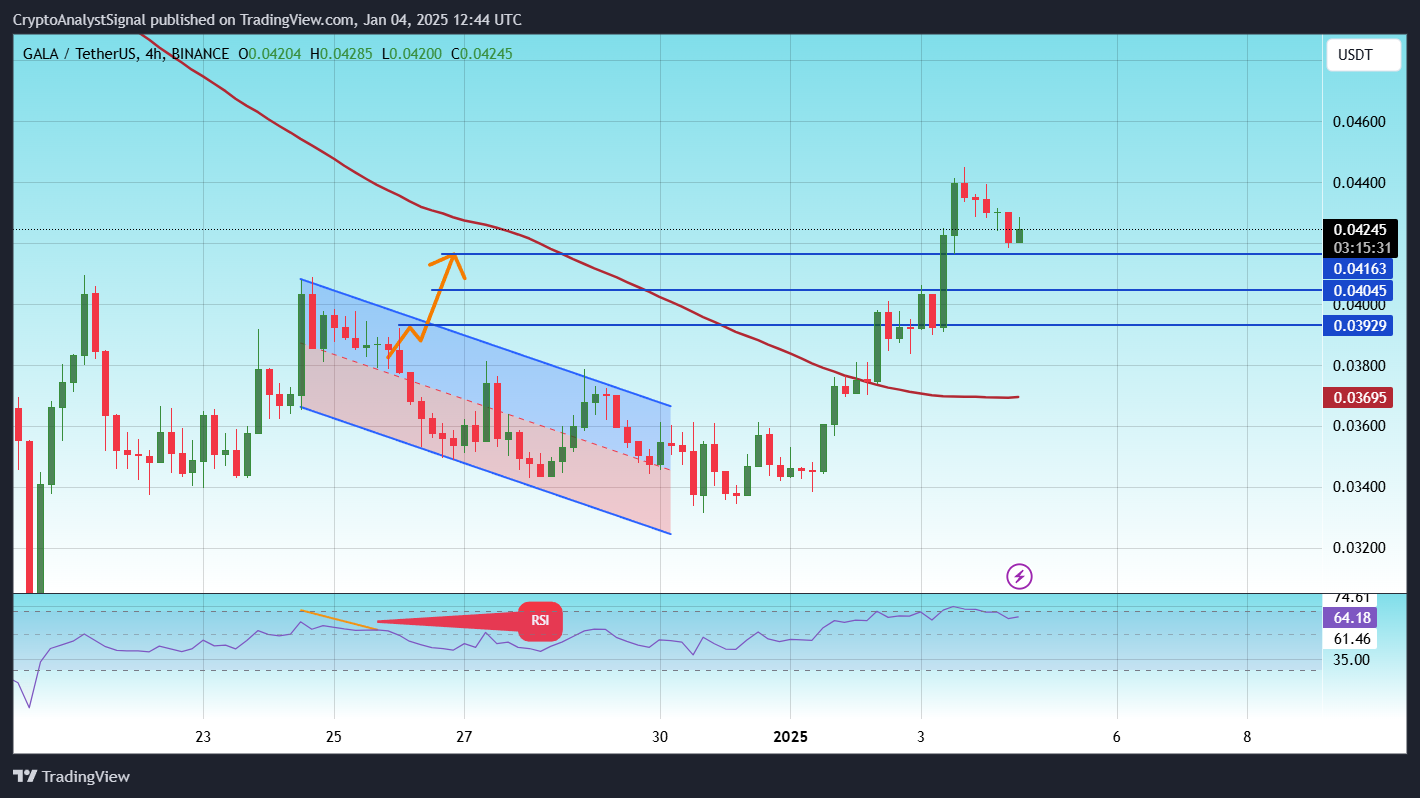This screenshot has height=798, width=1420.
Task: Click the 0.03200 price axis tick
Action: pos(1359,548)
